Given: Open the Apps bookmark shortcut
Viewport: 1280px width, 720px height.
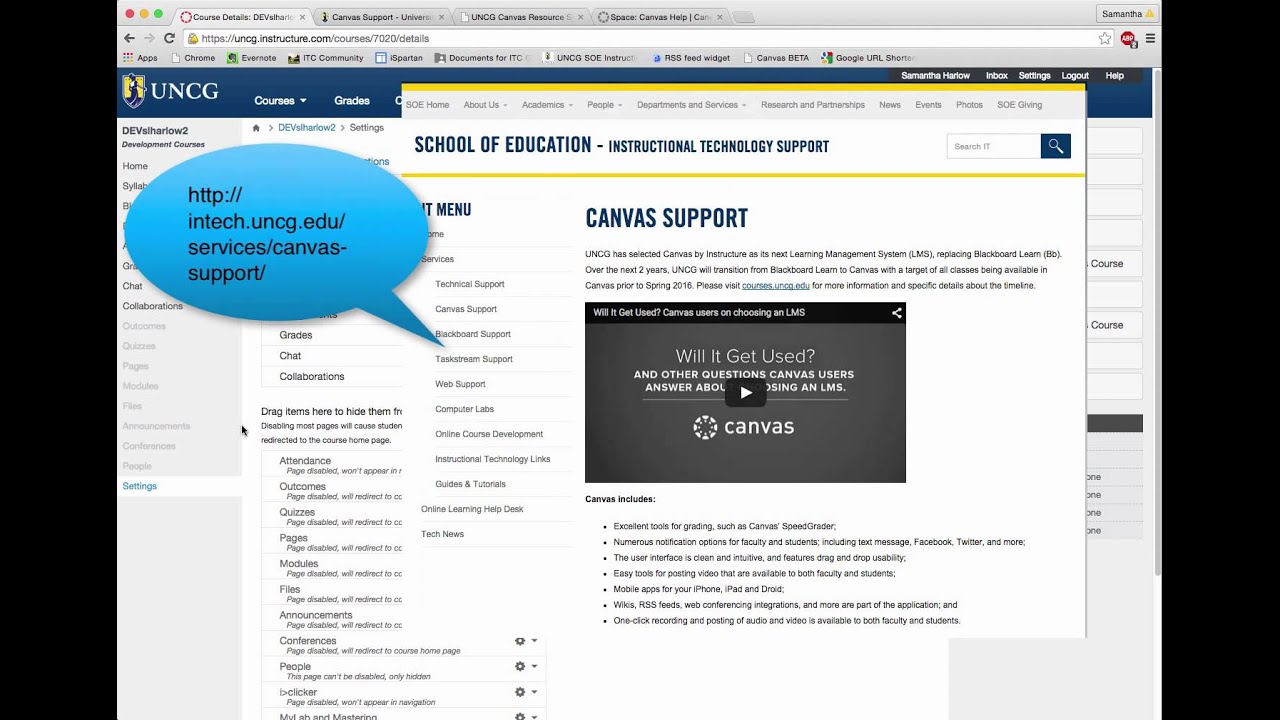Looking at the screenshot, I should (140, 58).
